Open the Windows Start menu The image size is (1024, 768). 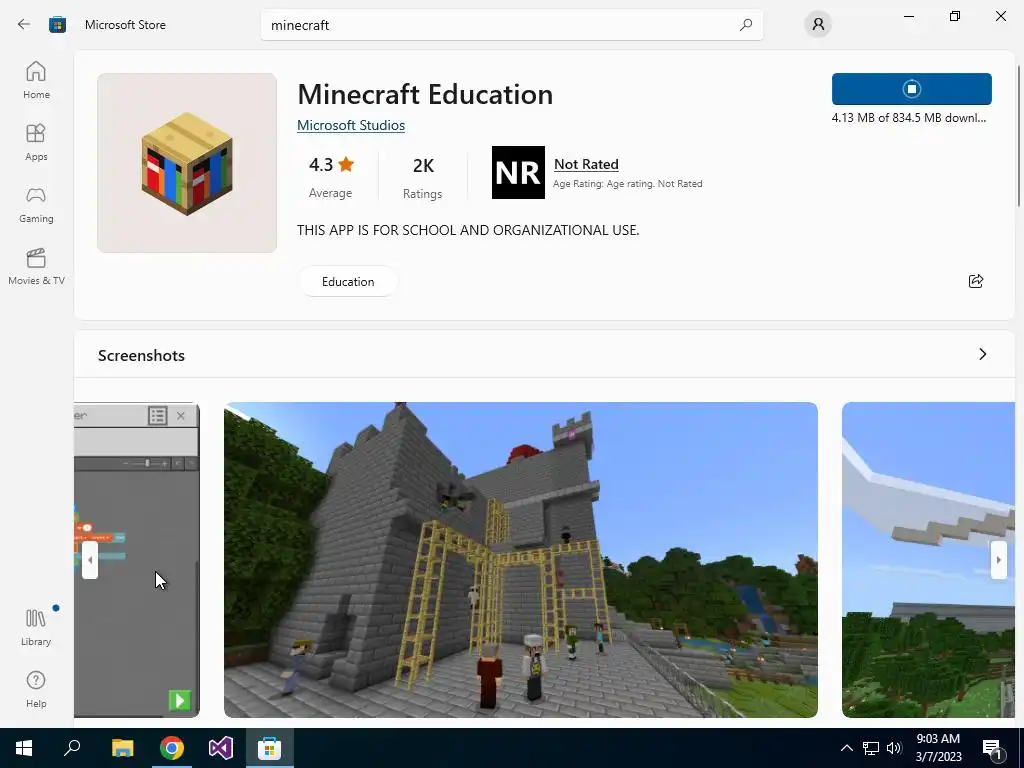click(x=24, y=748)
